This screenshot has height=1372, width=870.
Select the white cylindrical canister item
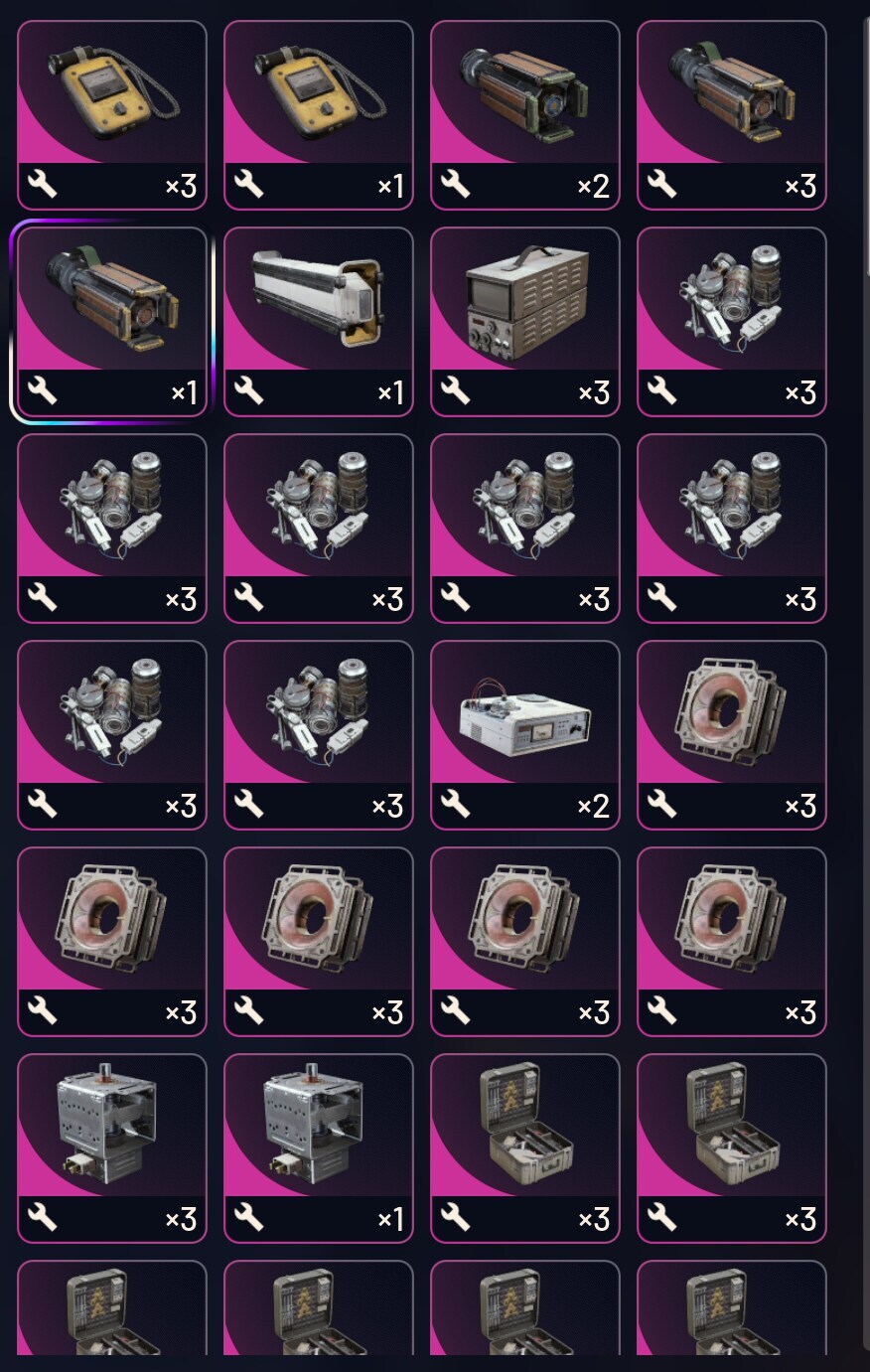319,322
